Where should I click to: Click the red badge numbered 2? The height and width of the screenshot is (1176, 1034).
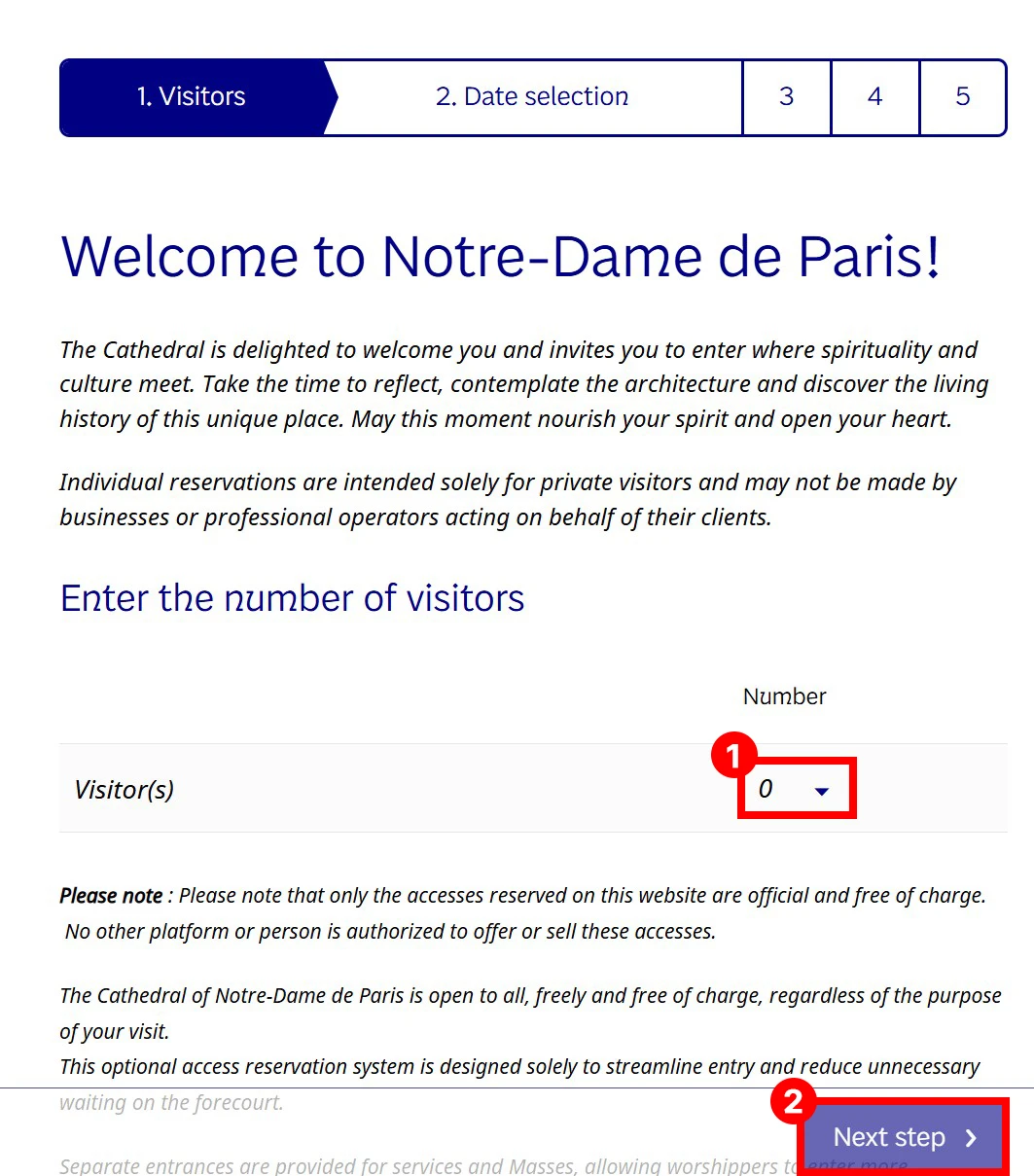[793, 1101]
